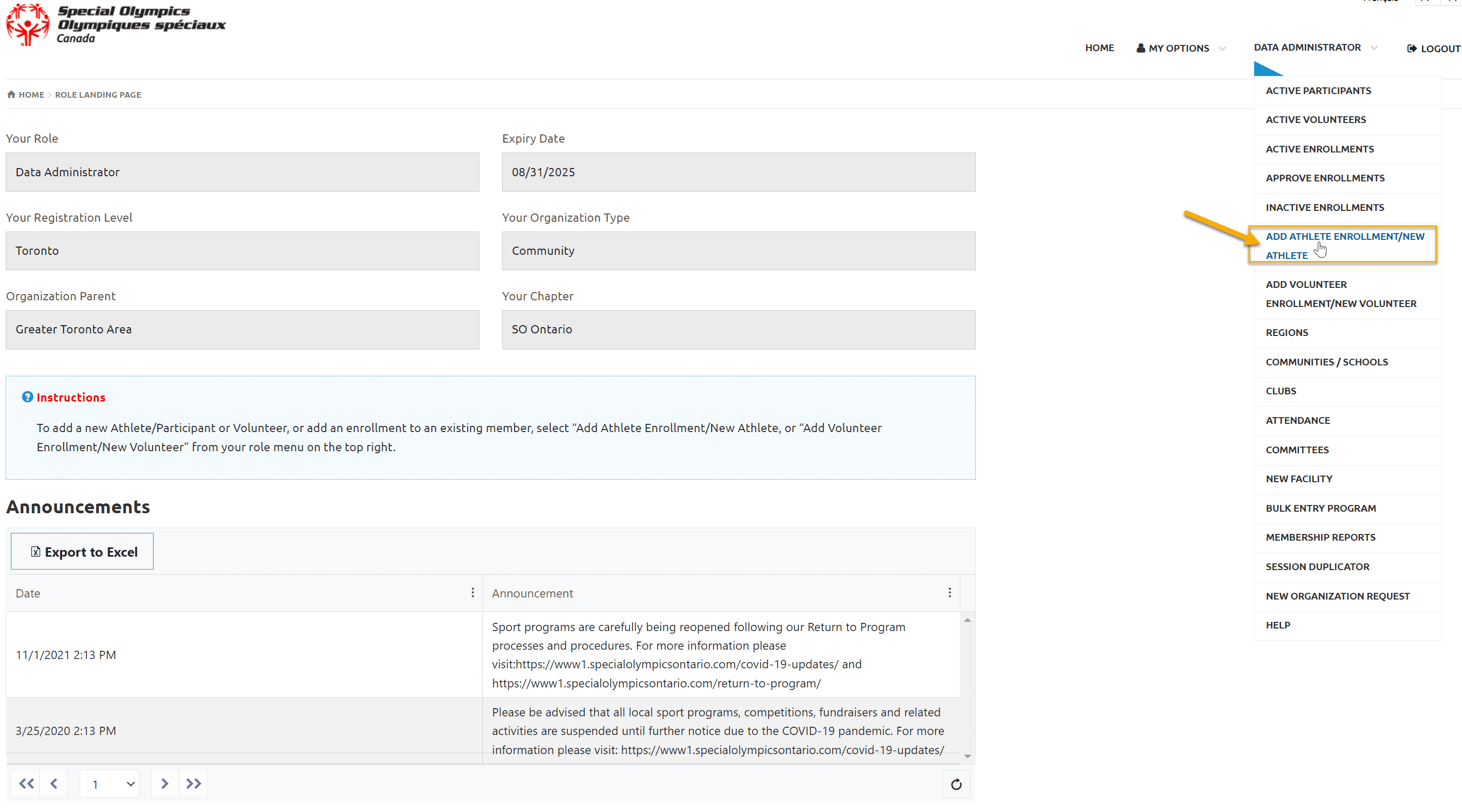This screenshot has height=812, width=1462.
Task: Click the Your Chapter field
Action: click(738, 329)
